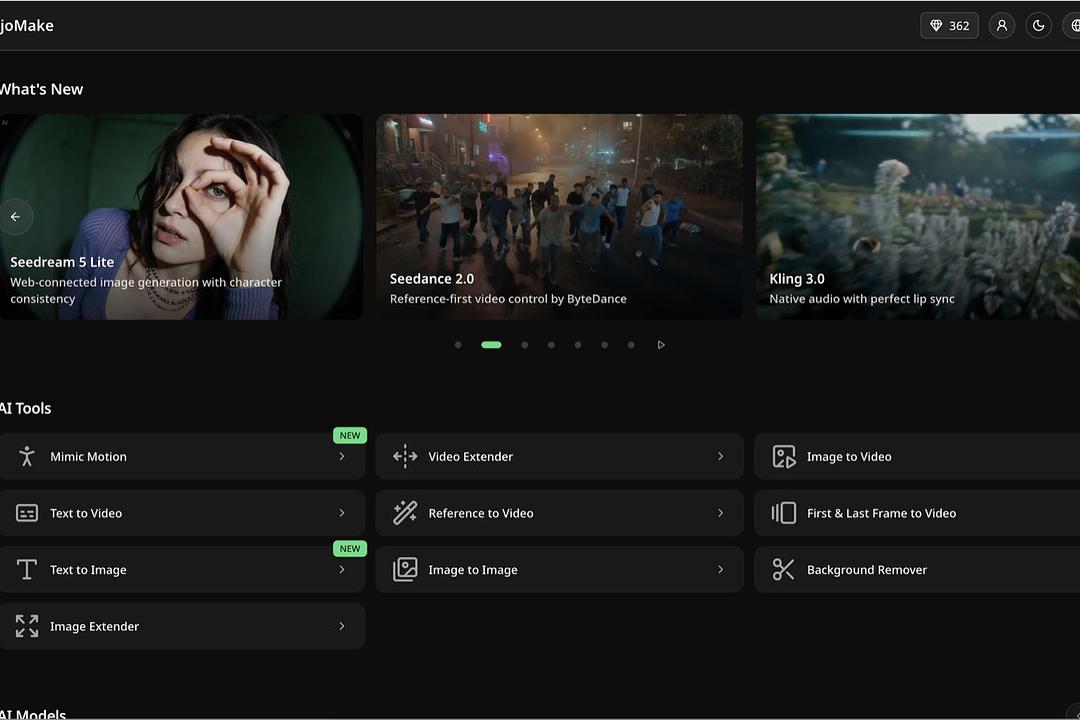Click the Text to Image T icon
Image resolution: width=1080 pixels, height=720 pixels.
pos(27,569)
